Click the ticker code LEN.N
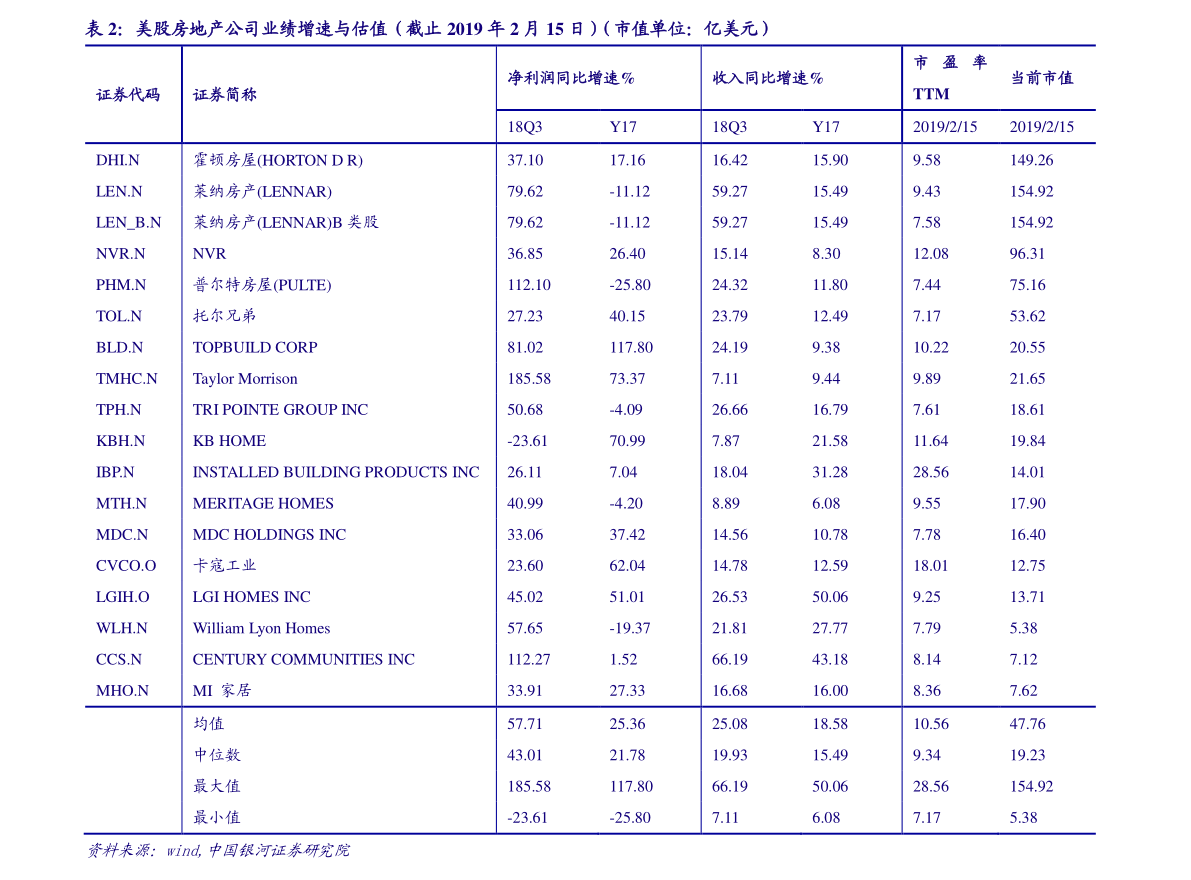 119,191
